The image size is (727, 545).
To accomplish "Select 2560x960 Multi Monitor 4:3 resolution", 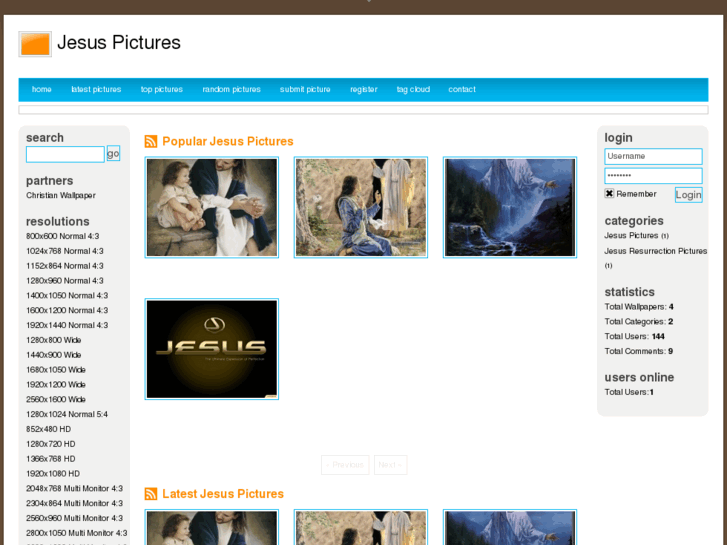I will [x=75, y=518].
